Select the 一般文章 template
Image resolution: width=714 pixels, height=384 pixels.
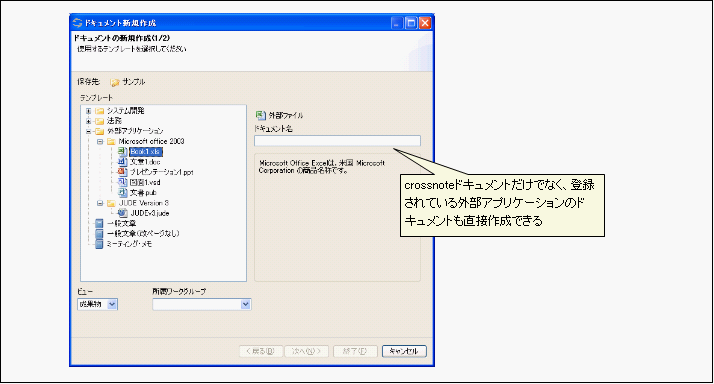click(x=121, y=223)
